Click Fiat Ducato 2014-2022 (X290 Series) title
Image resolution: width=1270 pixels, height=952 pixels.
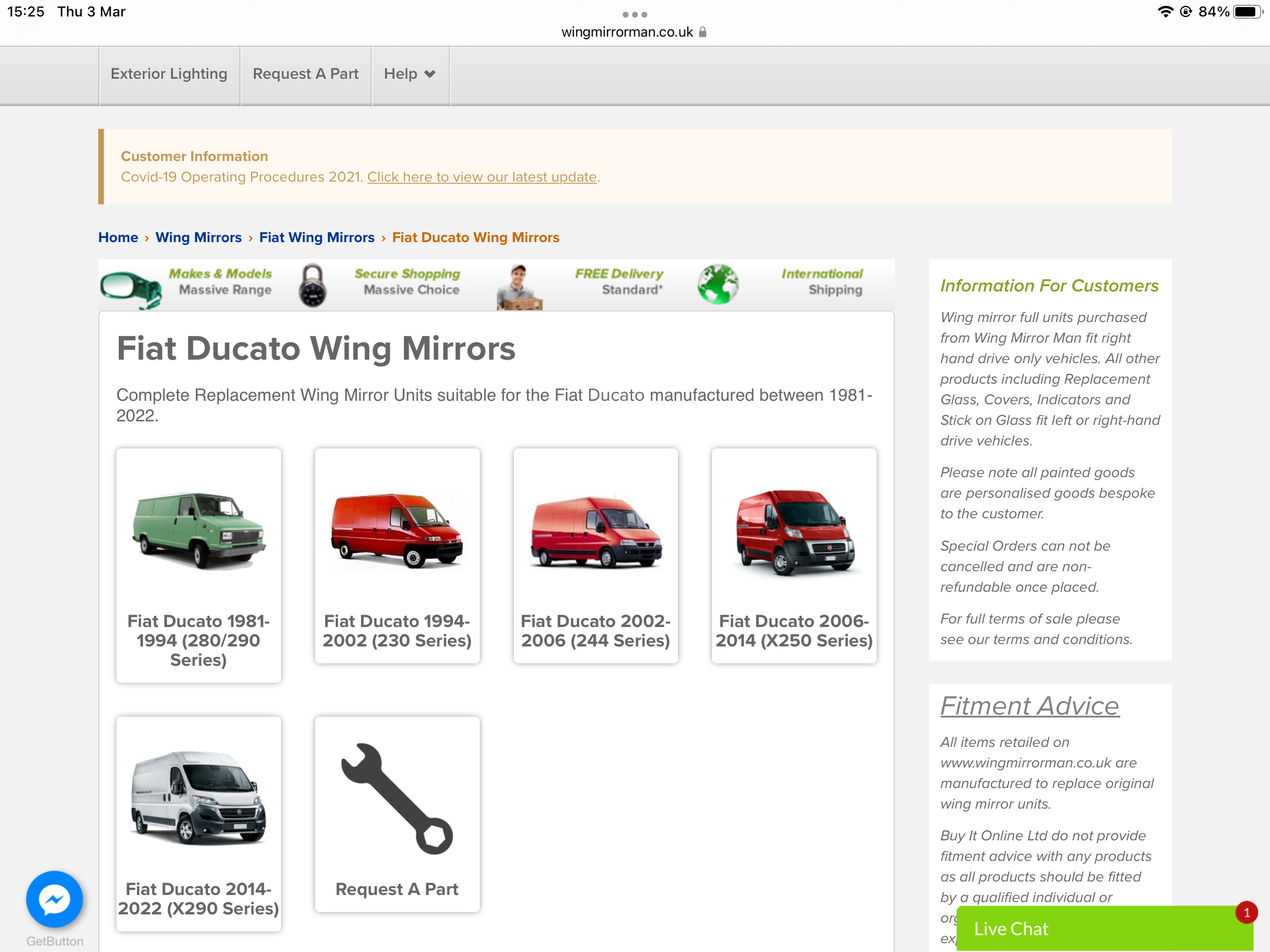pos(199,899)
